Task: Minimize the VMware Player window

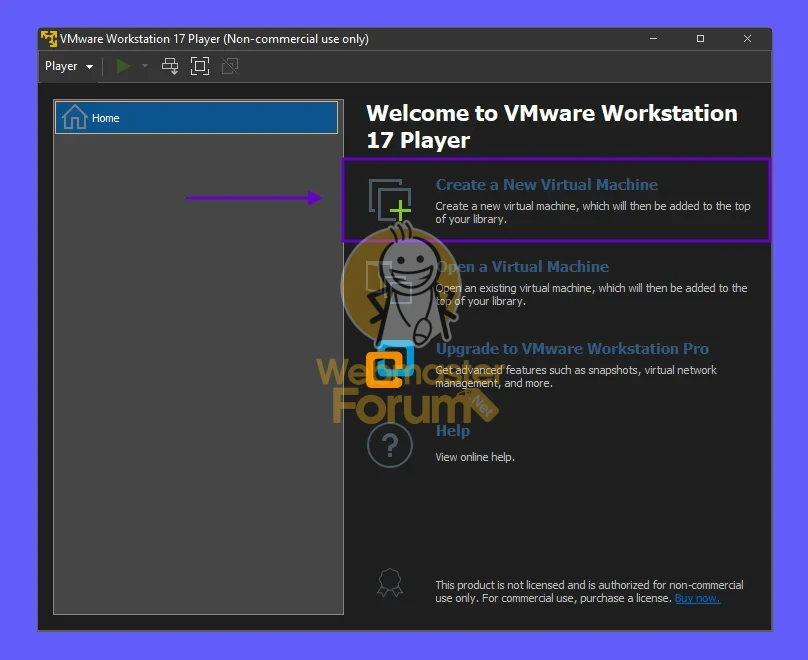Action: pyautogui.click(x=653, y=39)
